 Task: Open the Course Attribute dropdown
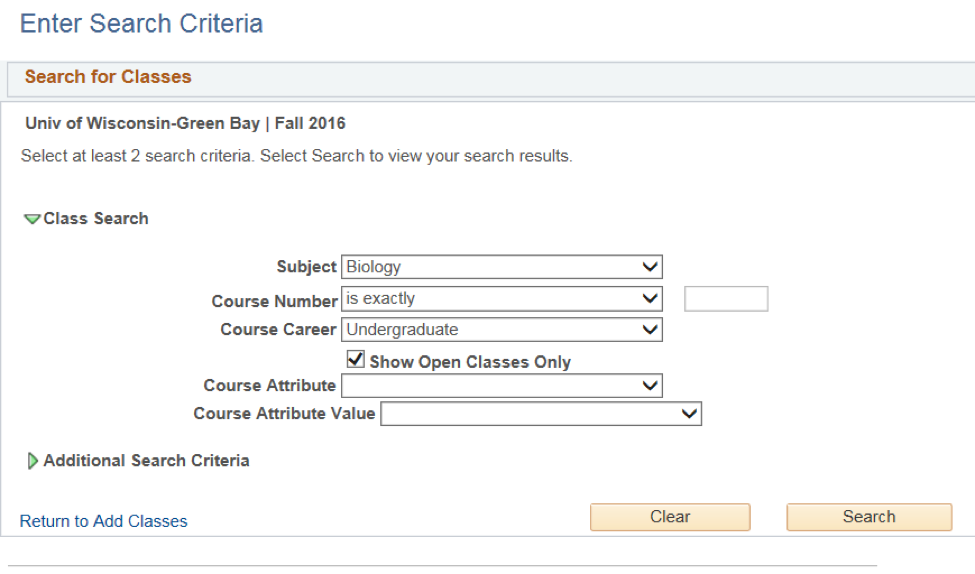(502, 386)
